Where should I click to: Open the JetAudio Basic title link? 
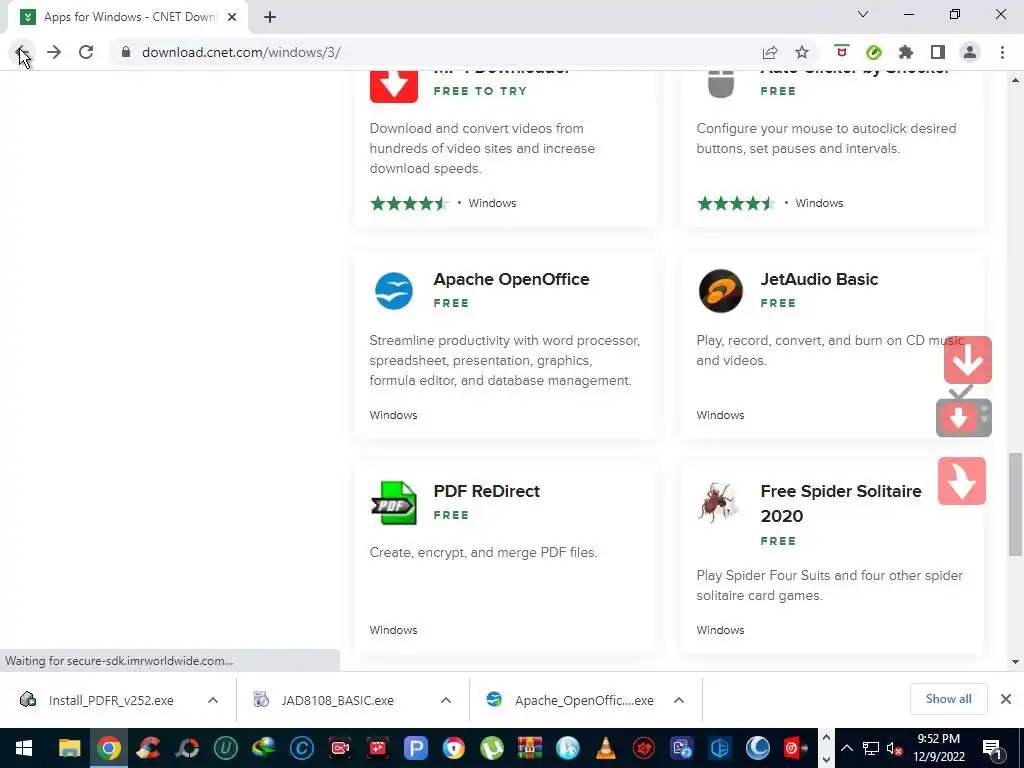tap(819, 279)
